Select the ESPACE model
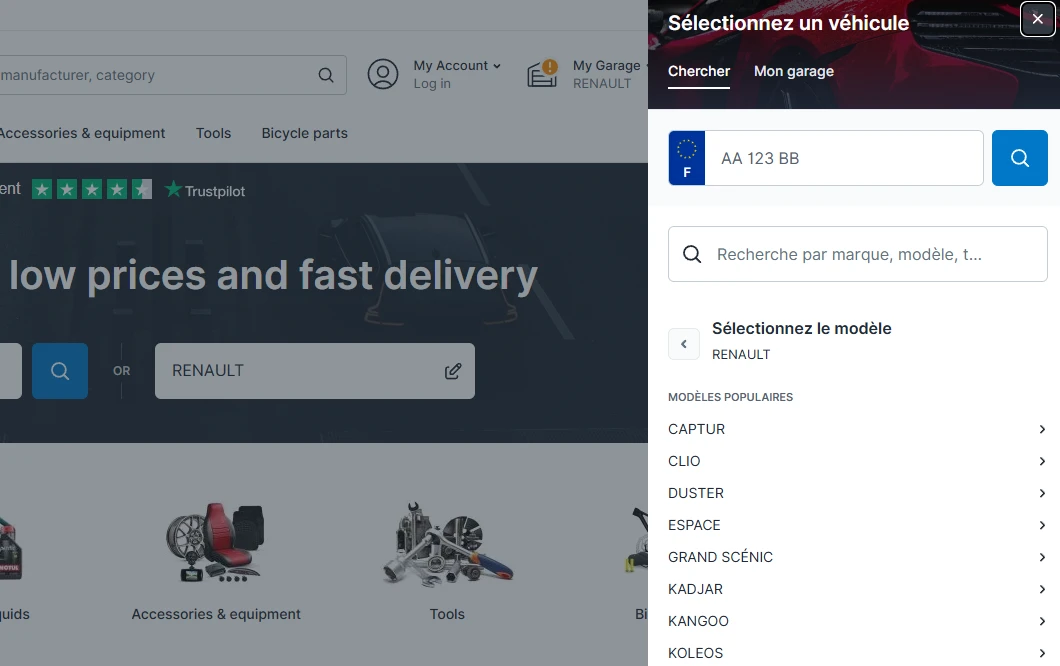This screenshot has width=1060, height=666. [857, 525]
